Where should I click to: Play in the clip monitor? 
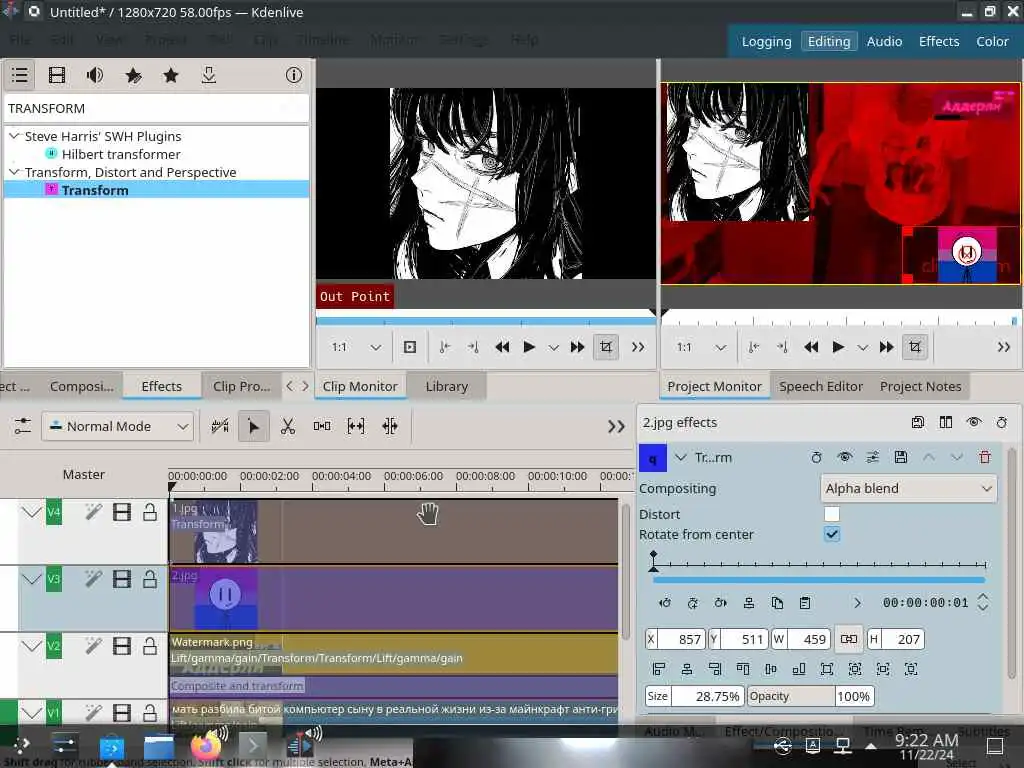tap(530, 347)
